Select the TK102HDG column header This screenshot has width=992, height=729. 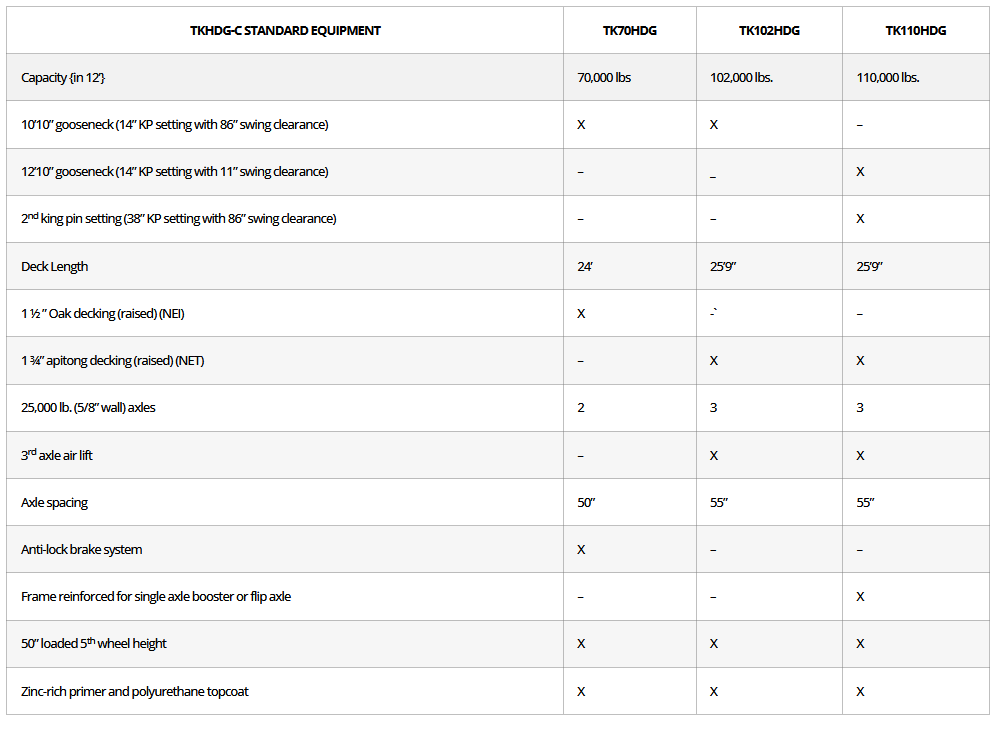pyautogui.click(x=769, y=31)
